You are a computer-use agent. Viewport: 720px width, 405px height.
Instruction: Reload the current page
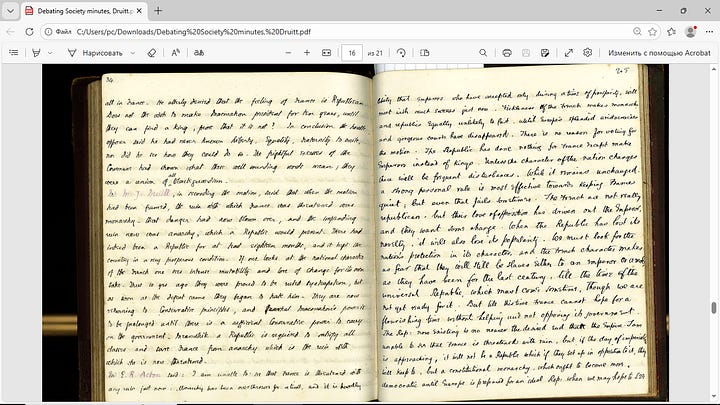click(29, 32)
